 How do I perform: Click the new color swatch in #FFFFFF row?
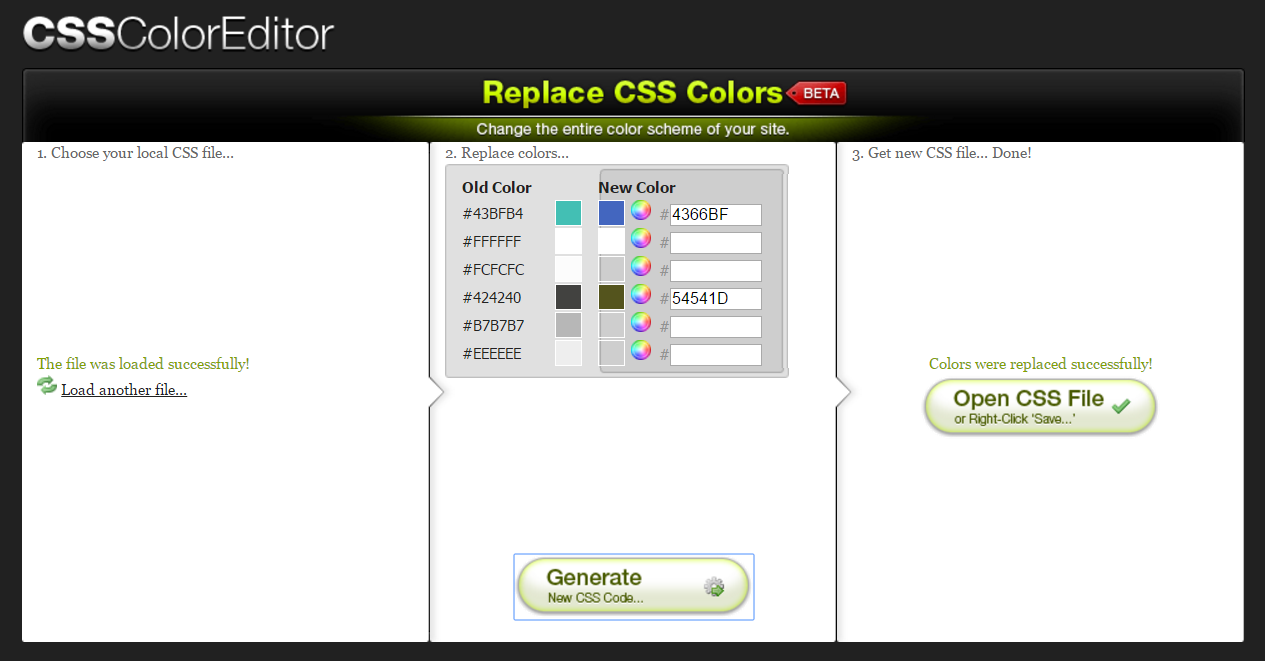coord(611,241)
